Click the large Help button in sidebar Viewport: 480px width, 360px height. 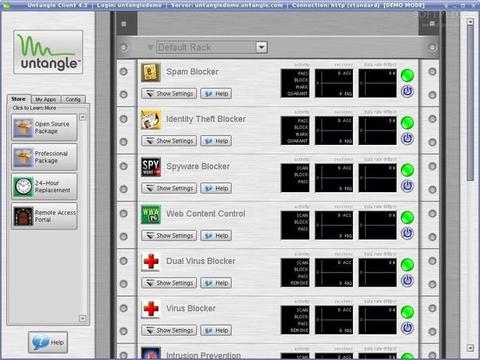48,342
